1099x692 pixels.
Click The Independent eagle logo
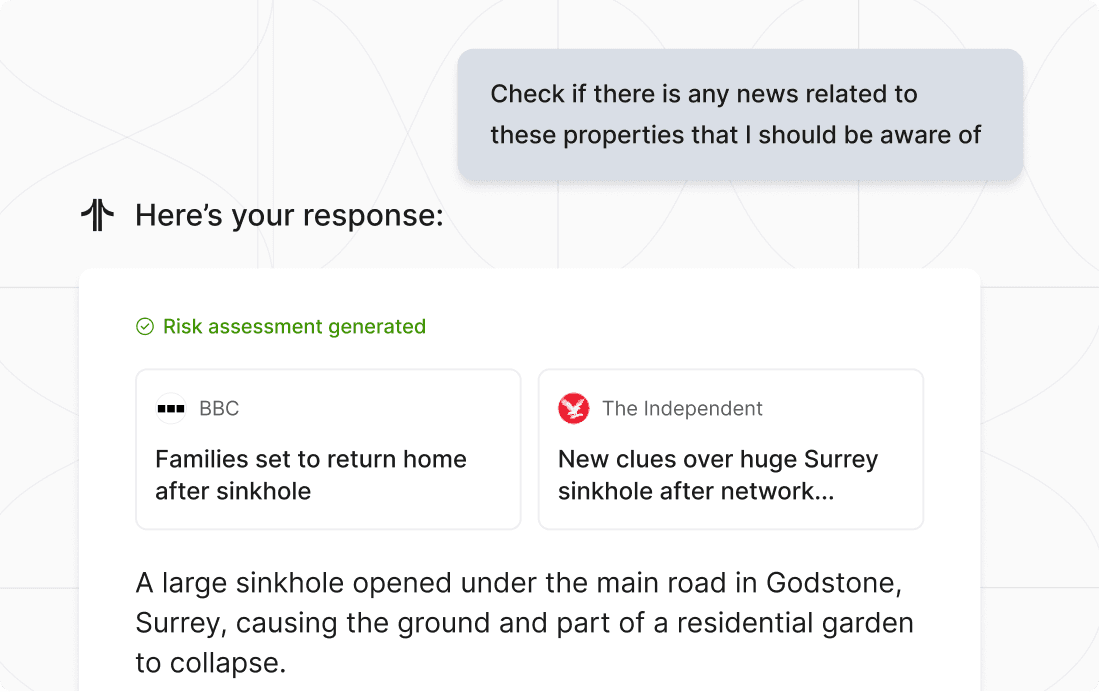(x=573, y=408)
